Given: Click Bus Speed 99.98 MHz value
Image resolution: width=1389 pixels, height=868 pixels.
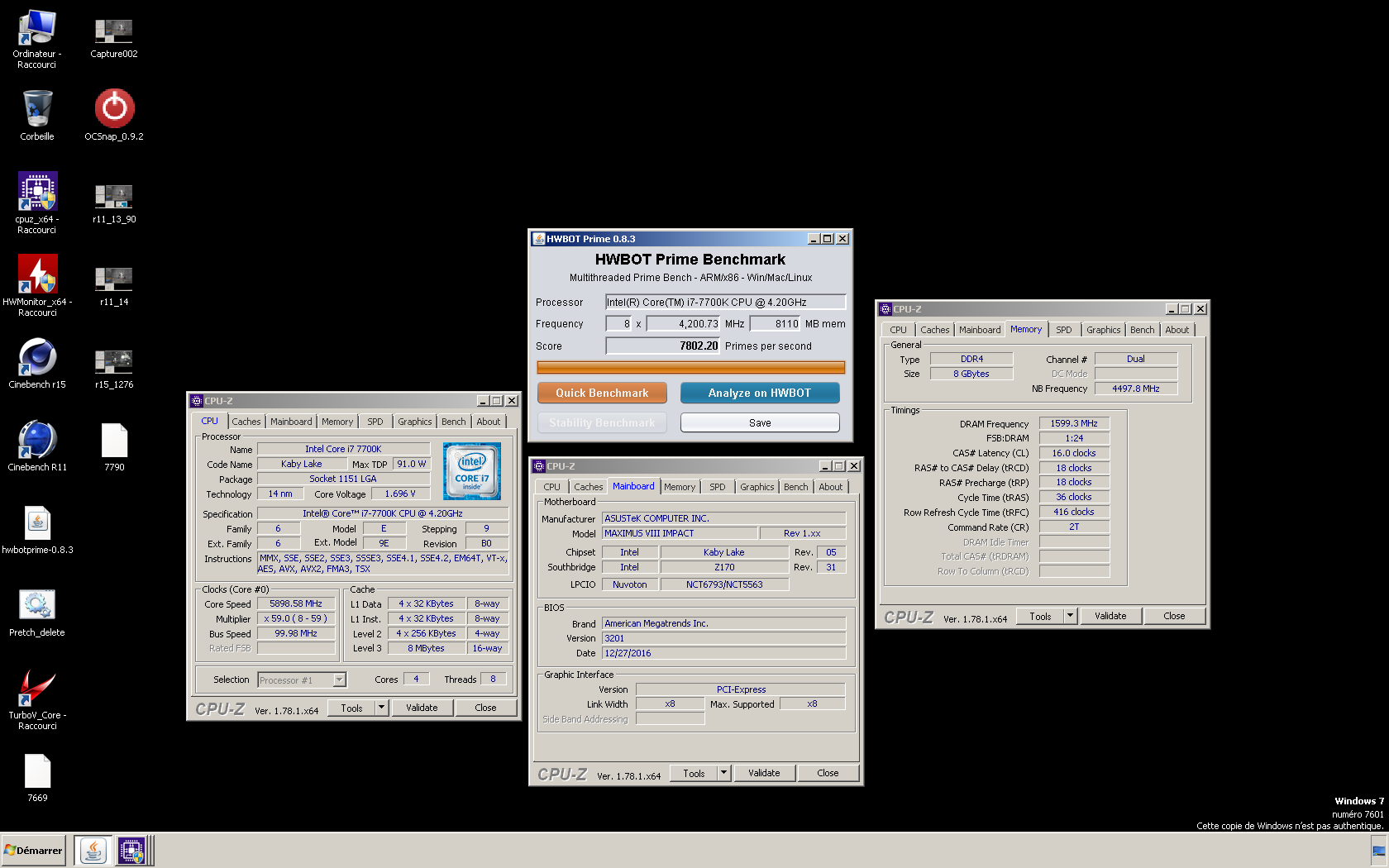Looking at the screenshot, I should (x=296, y=633).
